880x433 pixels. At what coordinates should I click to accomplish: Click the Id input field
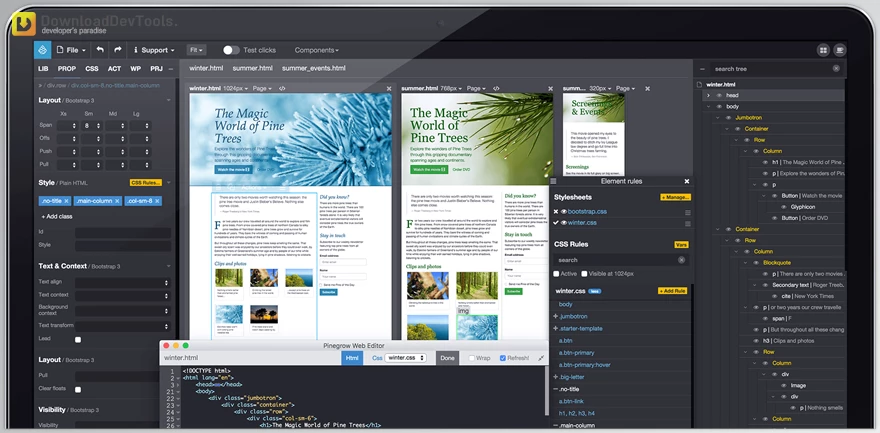[123, 232]
